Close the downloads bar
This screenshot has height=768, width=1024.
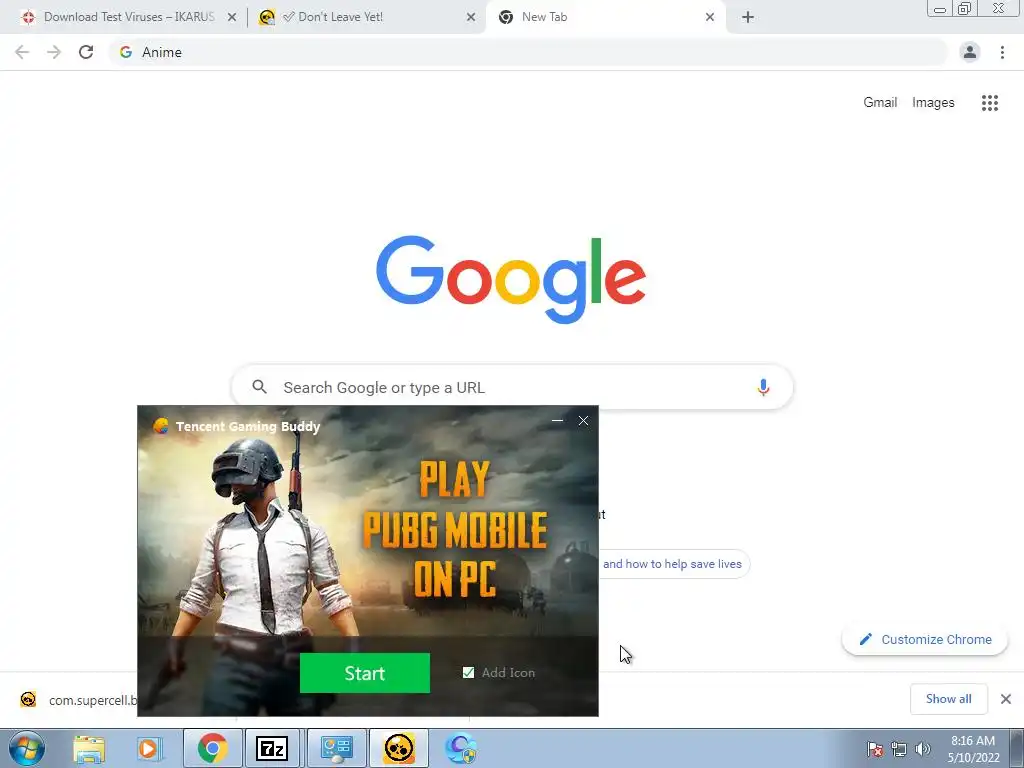[x=1006, y=699]
